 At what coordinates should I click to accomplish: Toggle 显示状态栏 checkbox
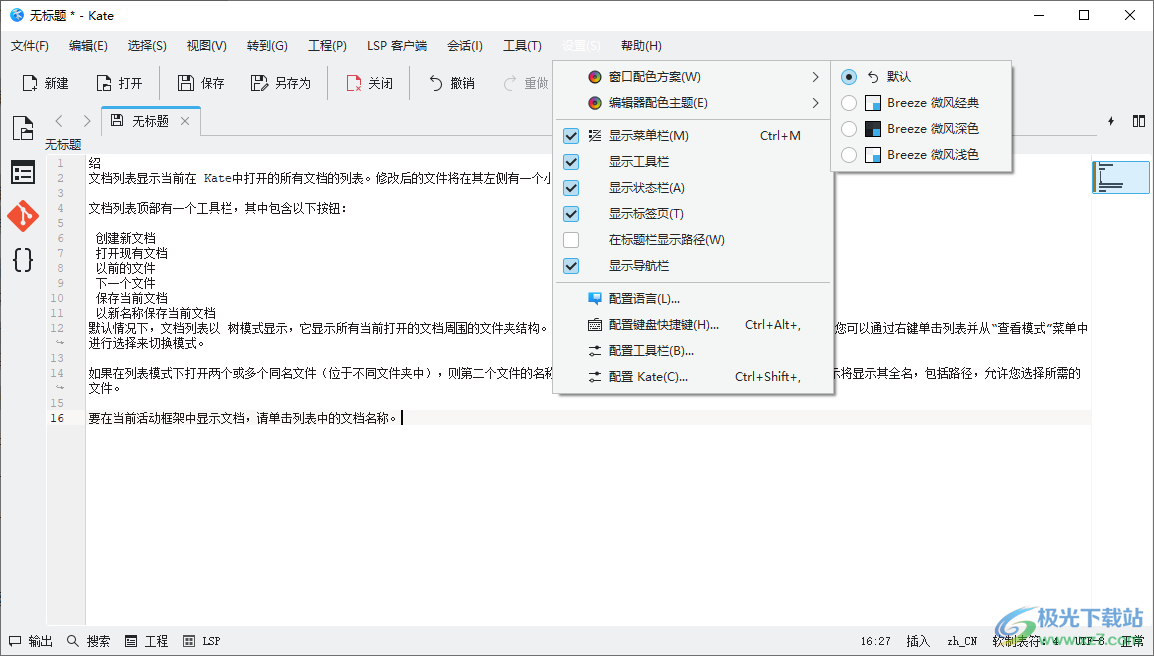click(x=571, y=188)
